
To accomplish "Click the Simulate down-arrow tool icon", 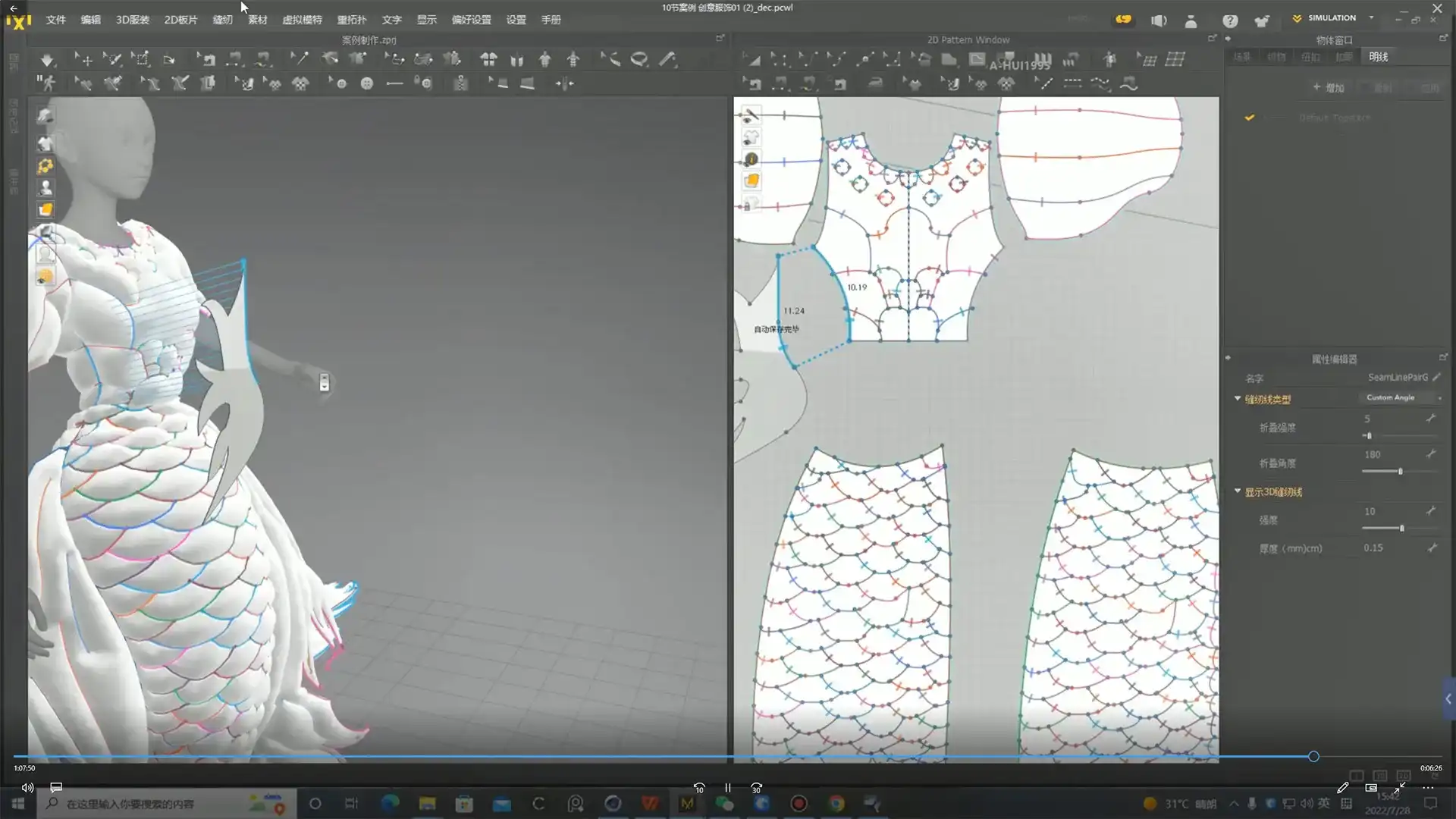I will (x=47, y=59).
